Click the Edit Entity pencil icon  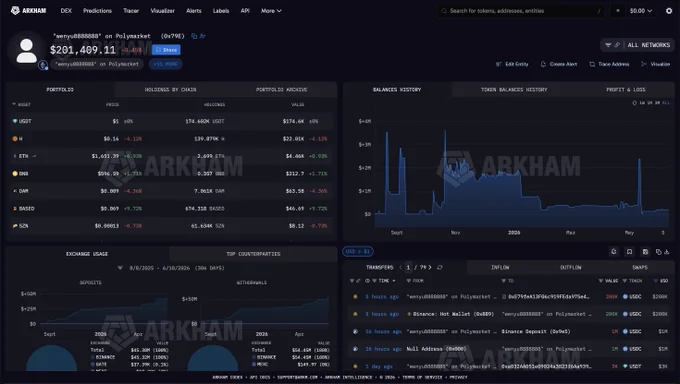499,64
